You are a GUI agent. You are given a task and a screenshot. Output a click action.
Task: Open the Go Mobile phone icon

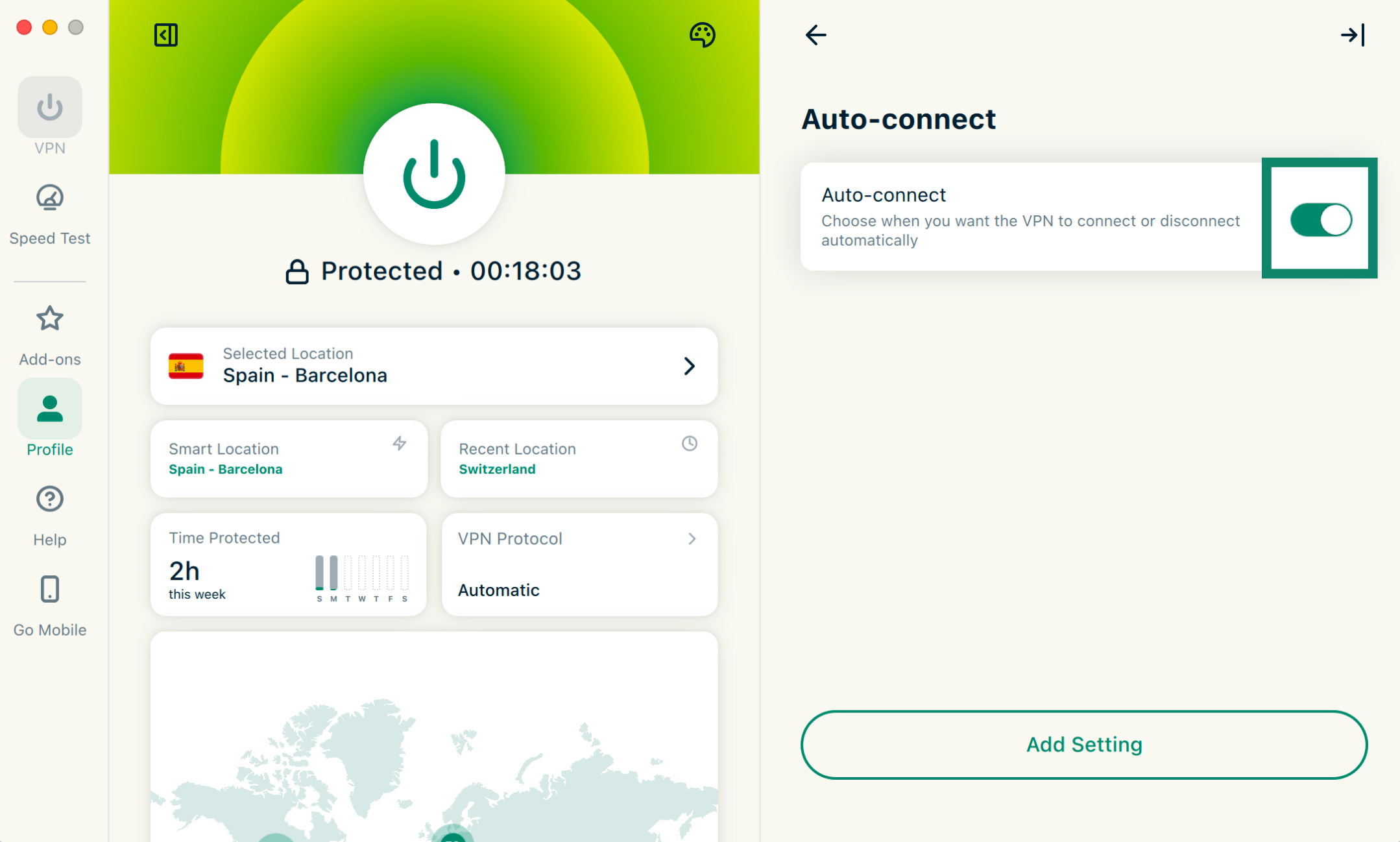[49, 589]
